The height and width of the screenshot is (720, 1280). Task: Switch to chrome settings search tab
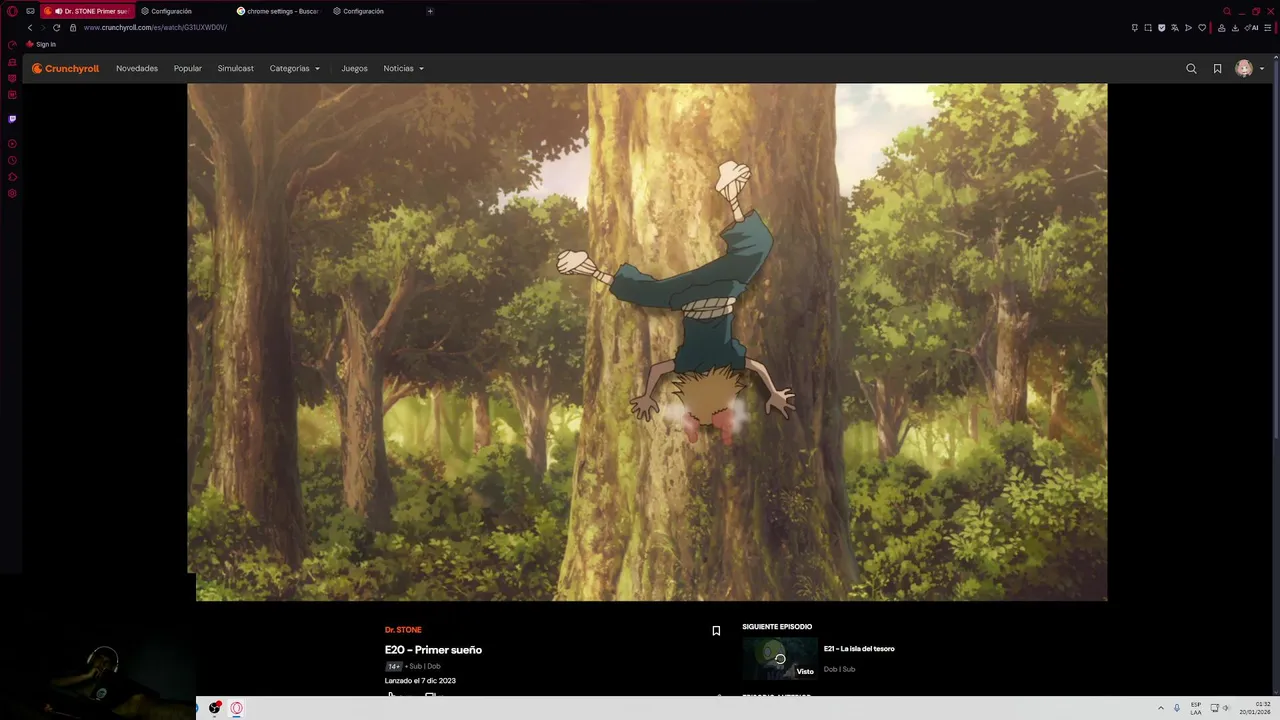280,11
